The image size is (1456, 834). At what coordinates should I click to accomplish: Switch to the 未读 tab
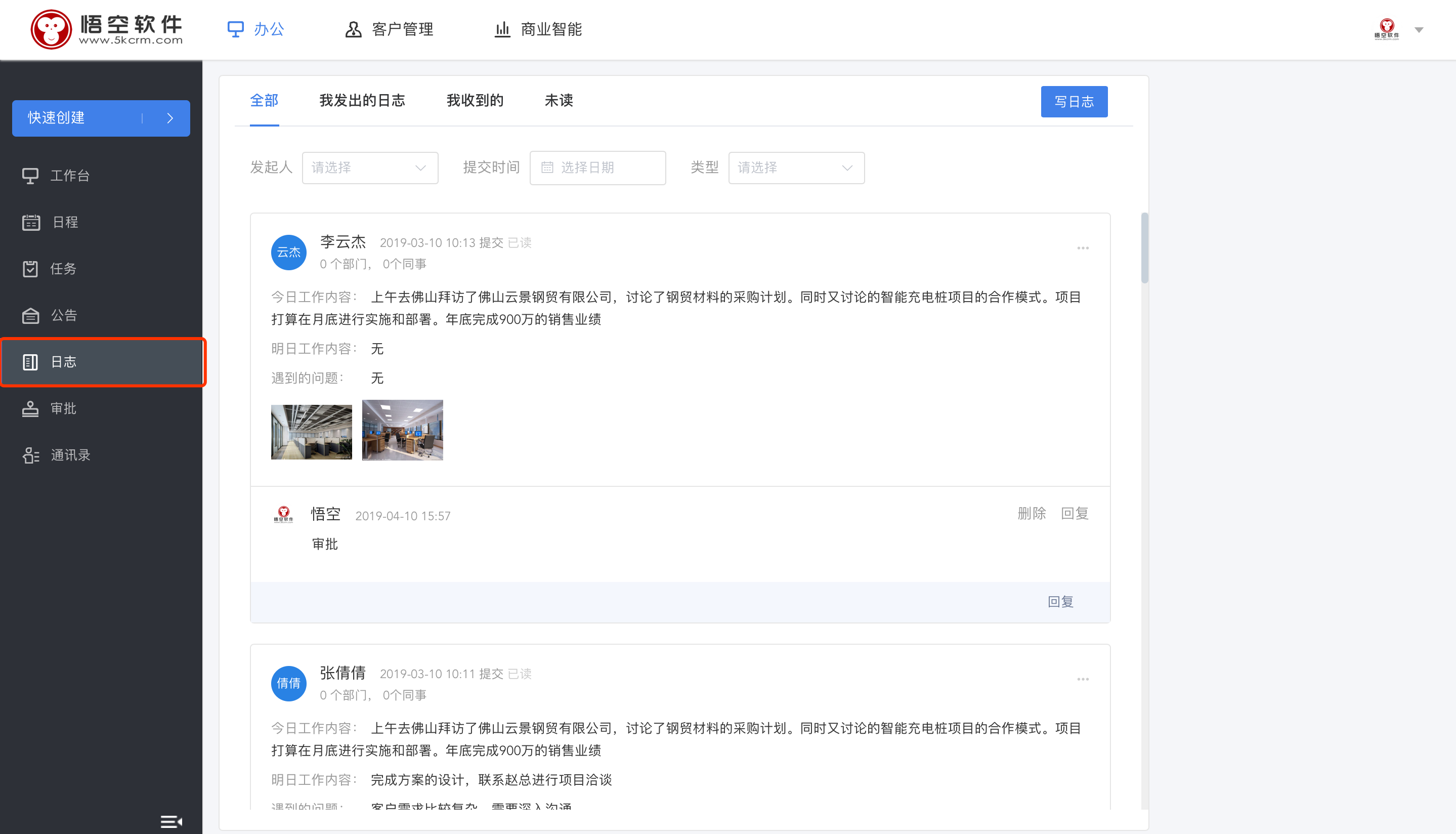(558, 101)
